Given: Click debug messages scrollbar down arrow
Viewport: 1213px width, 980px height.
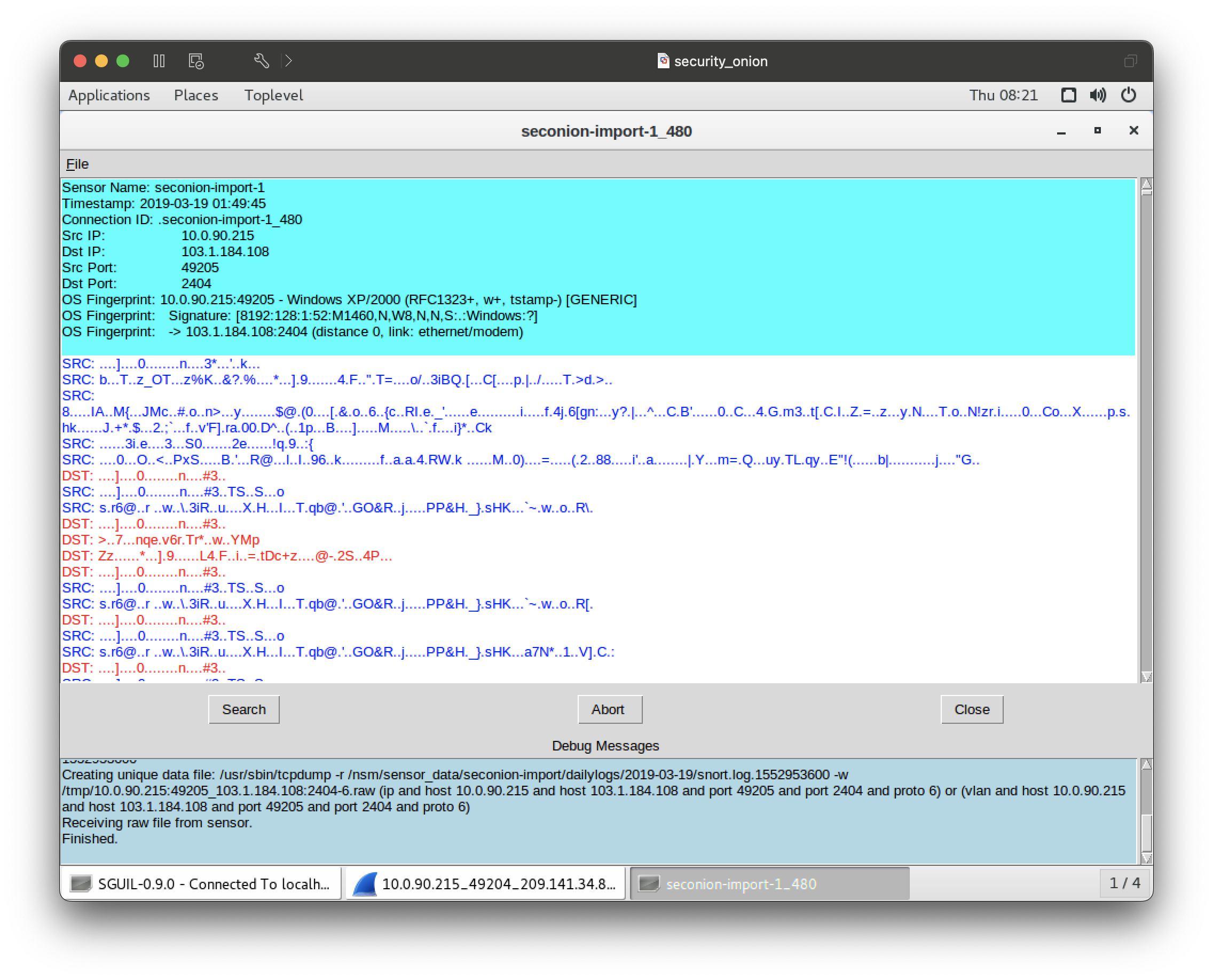Looking at the screenshot, I should [1146, 858].
